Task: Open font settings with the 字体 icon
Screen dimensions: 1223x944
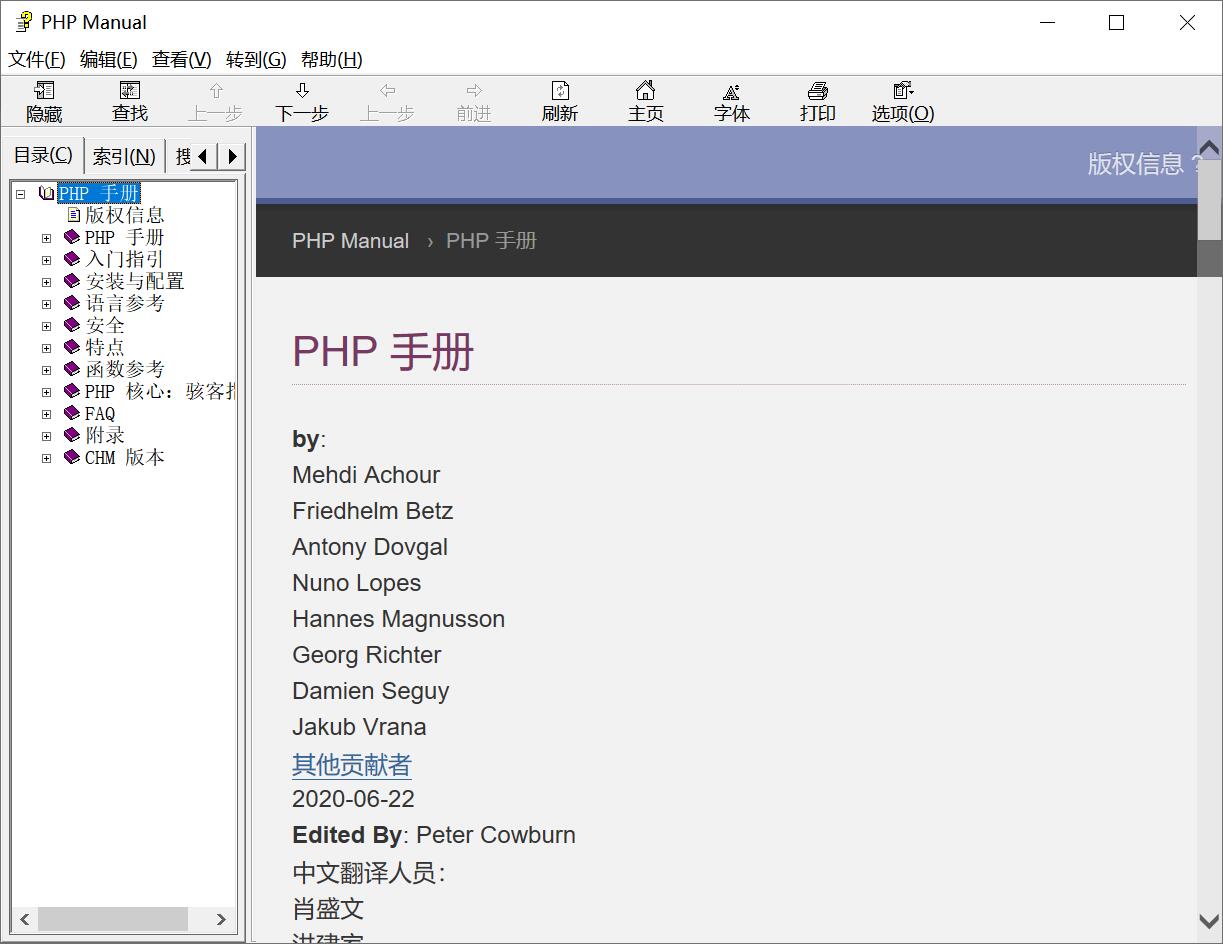Action: coord(731,101)
